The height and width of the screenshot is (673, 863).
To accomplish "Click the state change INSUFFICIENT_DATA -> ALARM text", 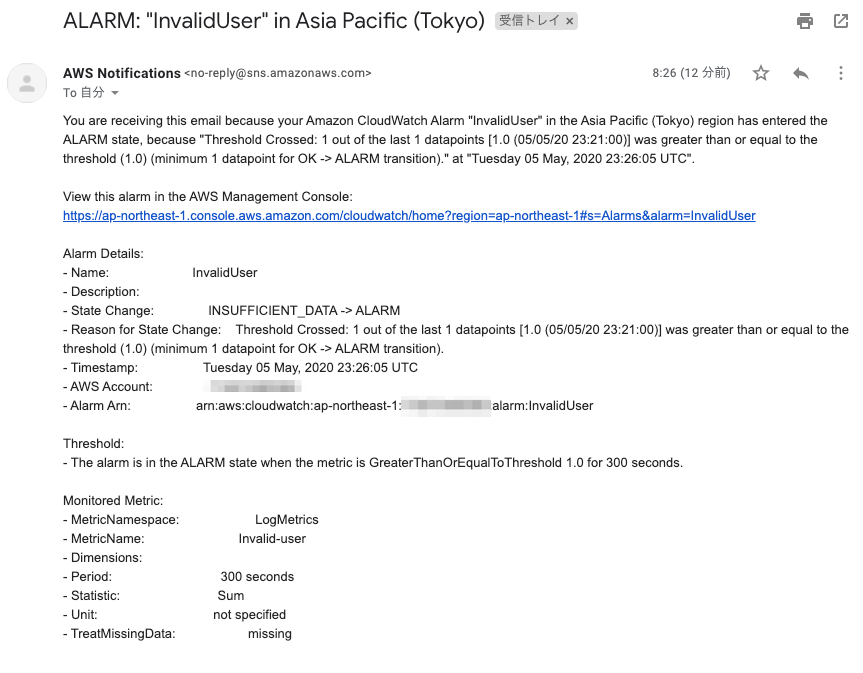I will pos(304,311).
